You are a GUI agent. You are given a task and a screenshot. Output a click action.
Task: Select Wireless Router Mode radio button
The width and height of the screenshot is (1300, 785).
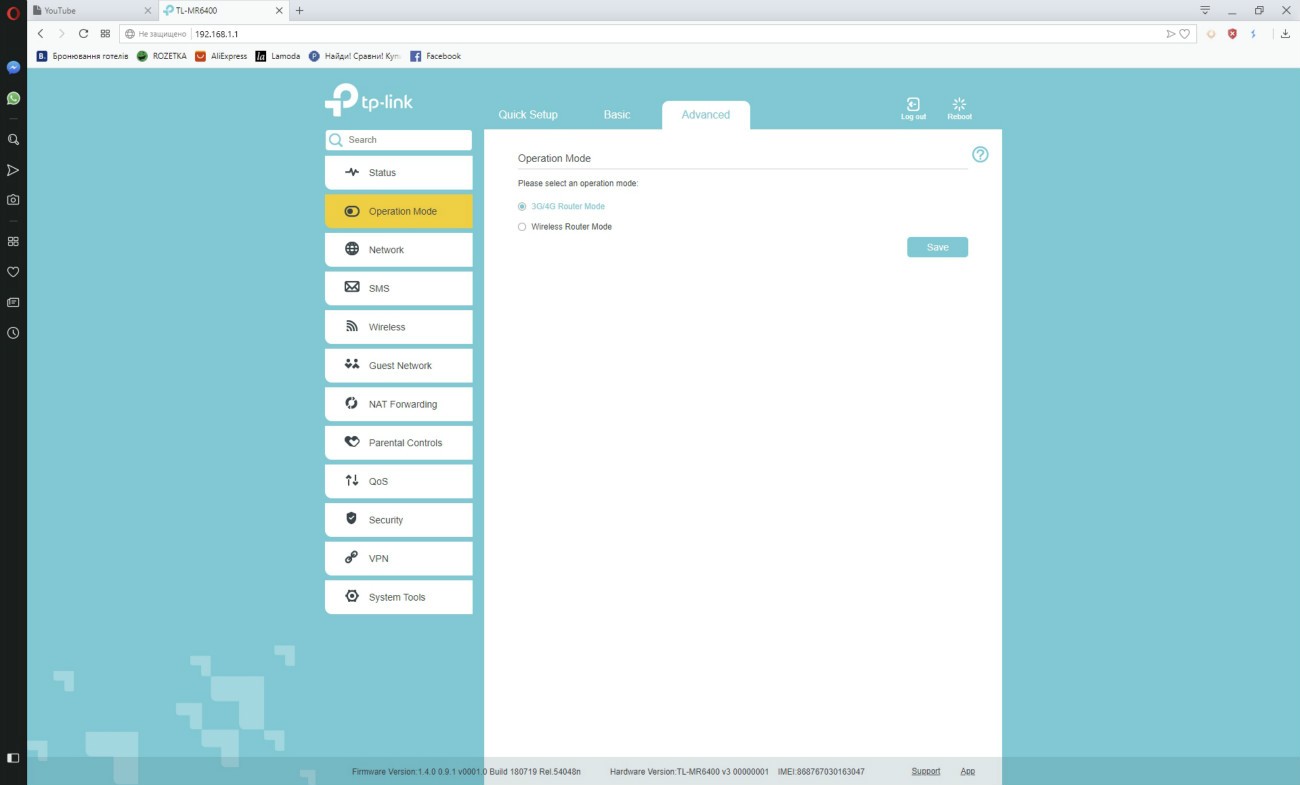click(522, 227)
